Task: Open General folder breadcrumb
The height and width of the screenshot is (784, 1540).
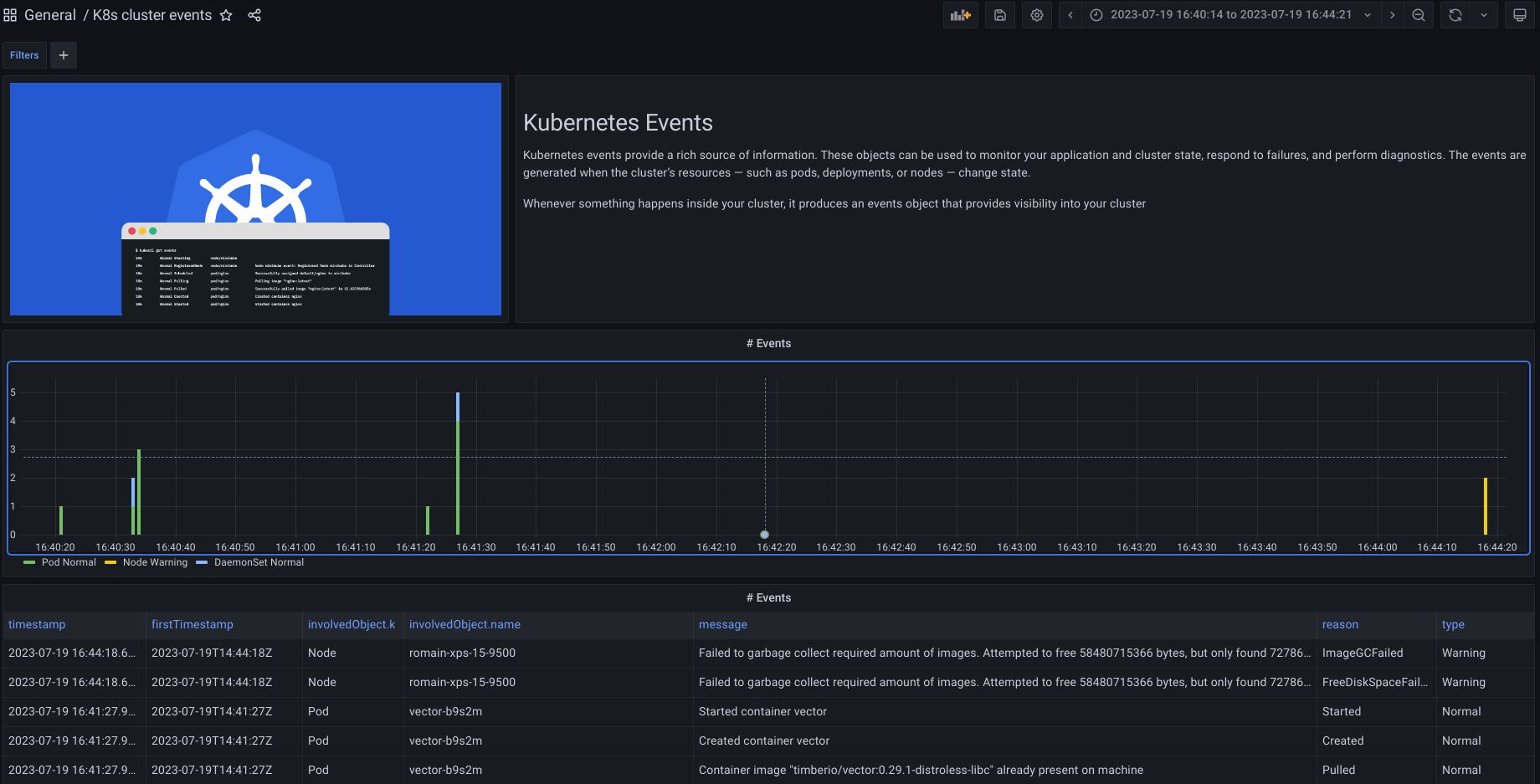Action: point(50,15)
